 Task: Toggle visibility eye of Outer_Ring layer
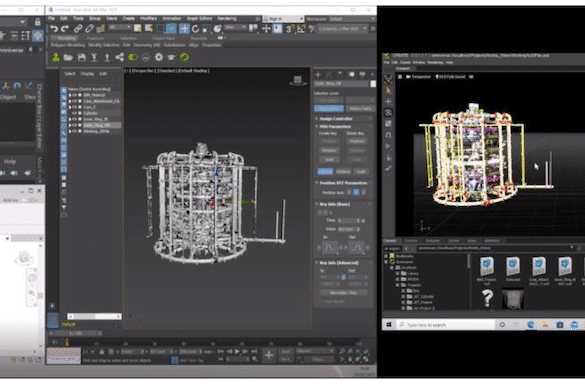tap(74, 125)
